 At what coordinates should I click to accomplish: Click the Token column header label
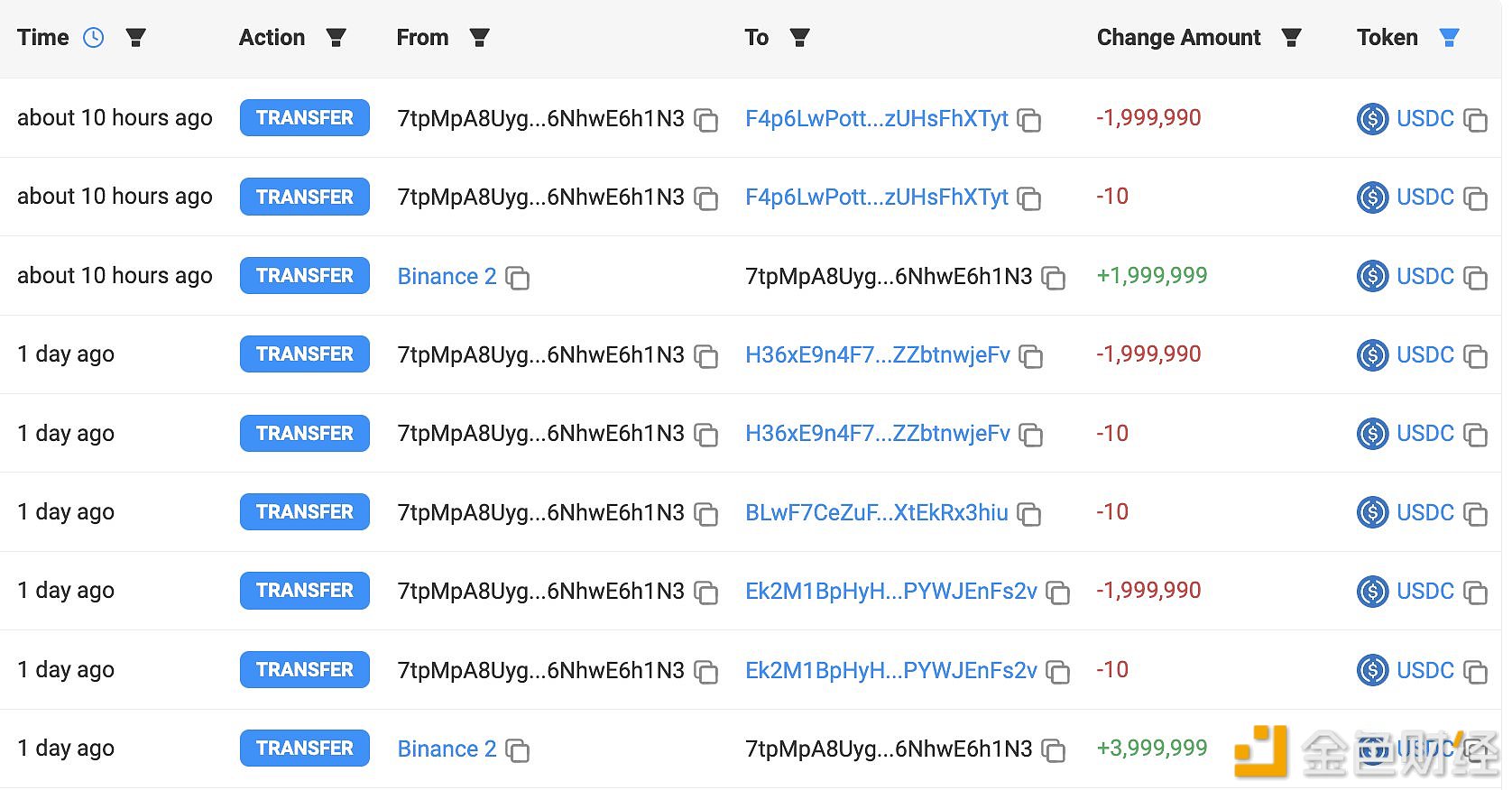(x=1388, y=38)
